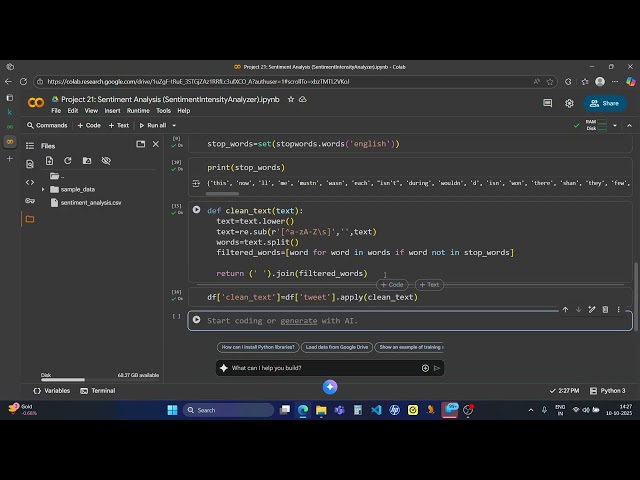Toggle the Files folder sidebar icon
640x480 pixels.
pos(30,219)
